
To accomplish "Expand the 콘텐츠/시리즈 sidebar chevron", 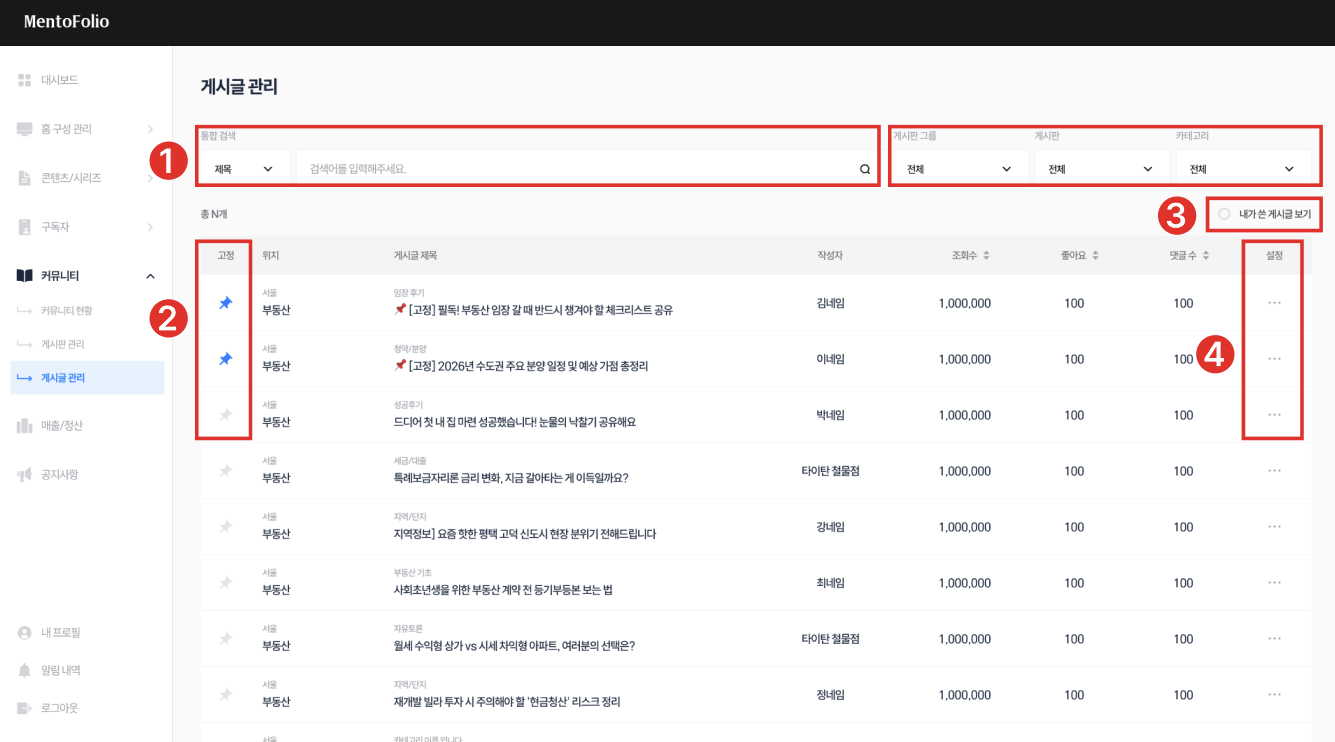I will (150, 178).
